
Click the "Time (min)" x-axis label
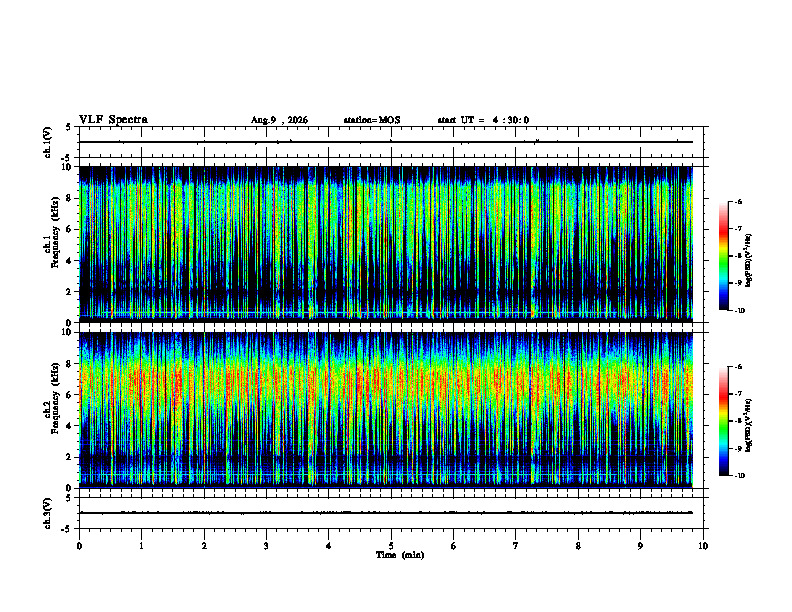400,555
